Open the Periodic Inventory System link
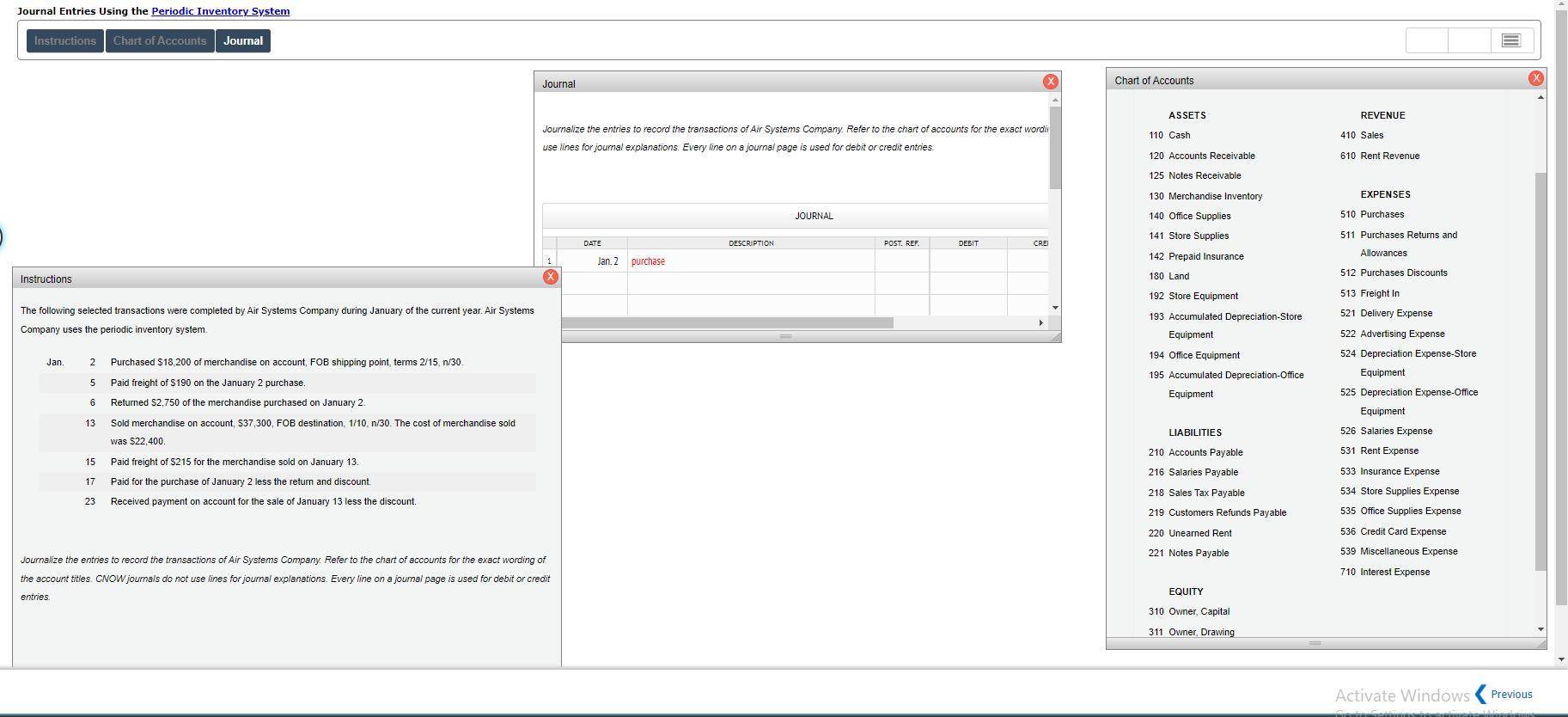The image size is (1568, 717). (x=221, y=11)
